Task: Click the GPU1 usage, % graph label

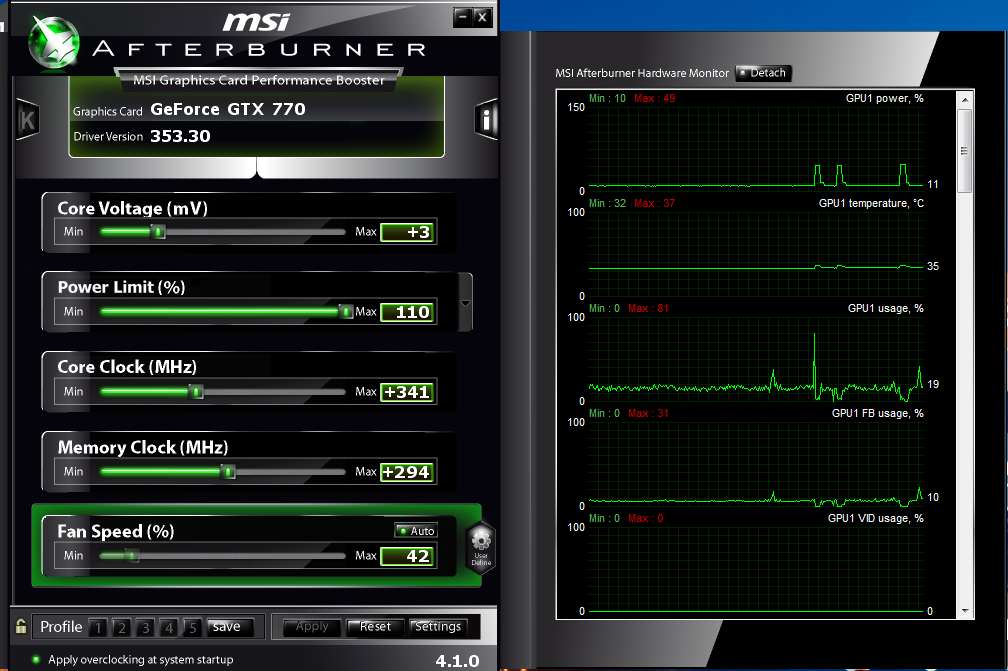Action: click(x=885, y=309)
